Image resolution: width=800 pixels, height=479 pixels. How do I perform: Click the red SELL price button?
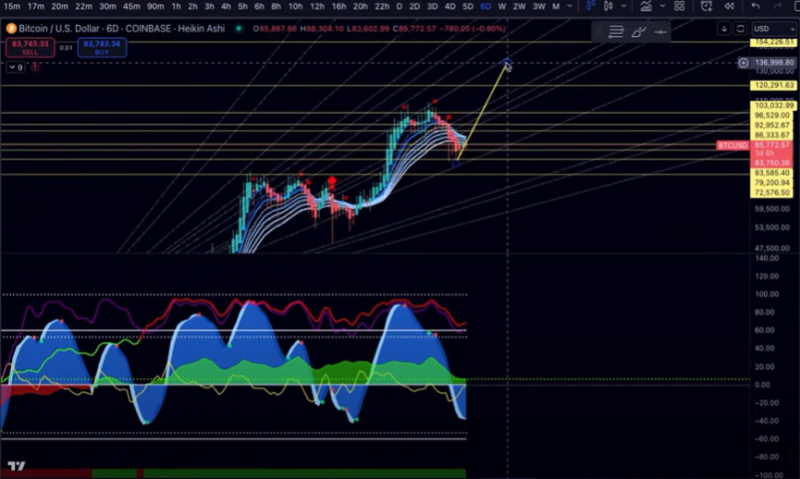click(x=29, y=47)
